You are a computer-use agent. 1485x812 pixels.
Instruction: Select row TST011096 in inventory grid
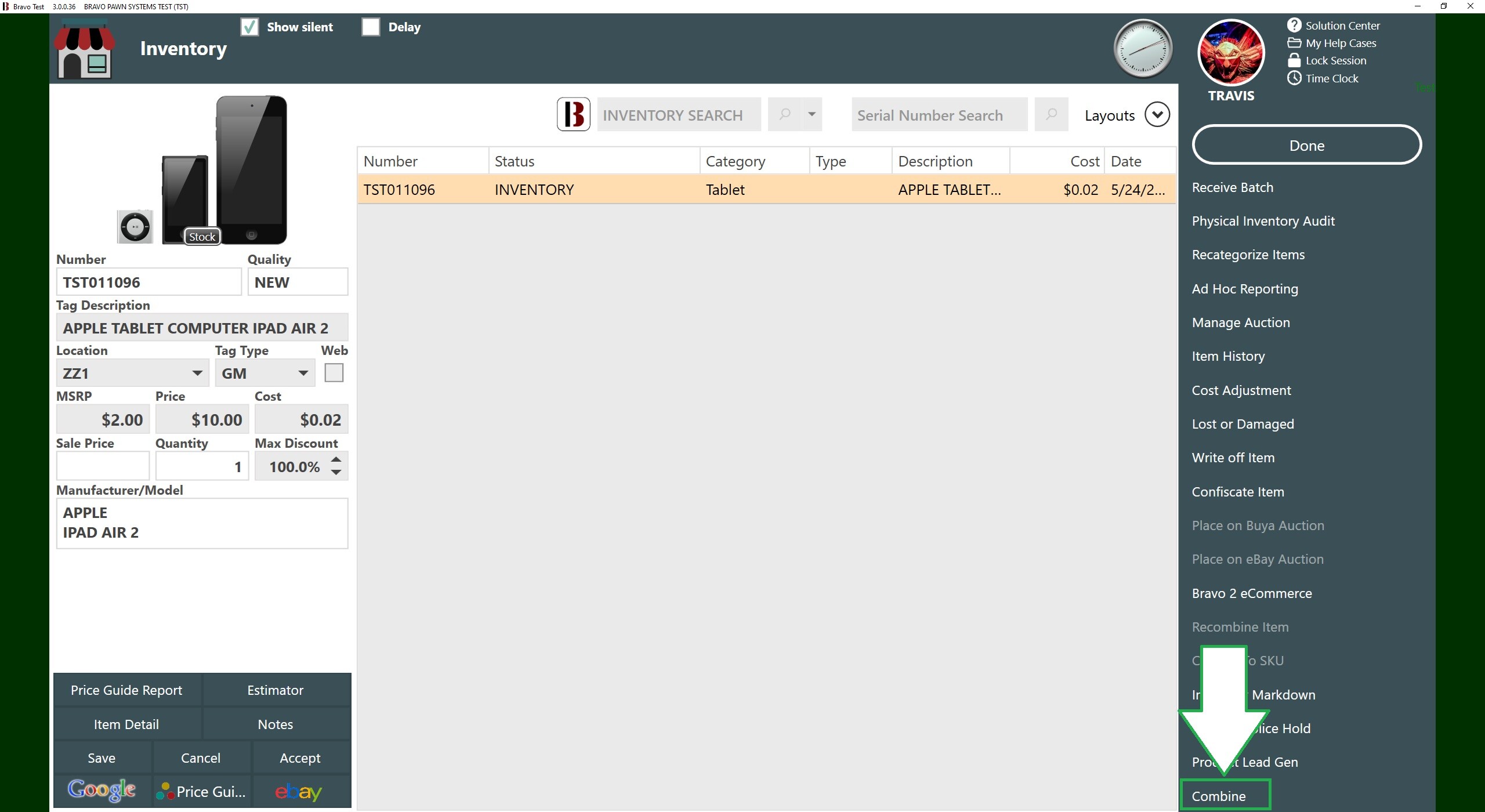[x=766, y=189]
